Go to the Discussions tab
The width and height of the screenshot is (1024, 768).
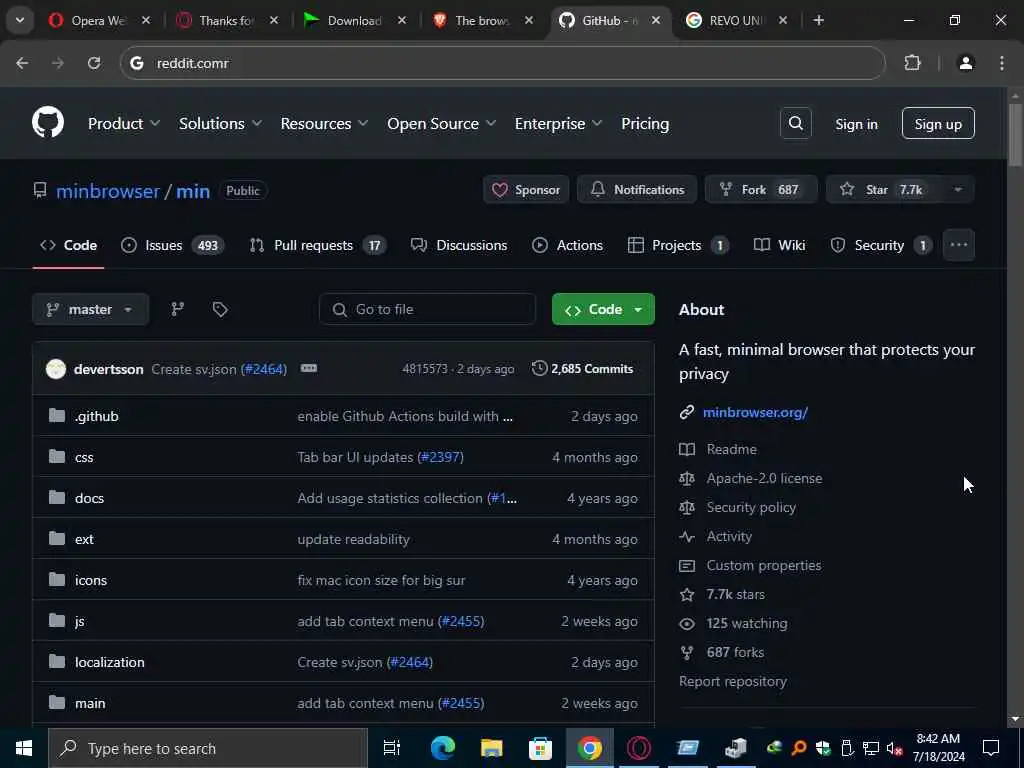[459, 245]
